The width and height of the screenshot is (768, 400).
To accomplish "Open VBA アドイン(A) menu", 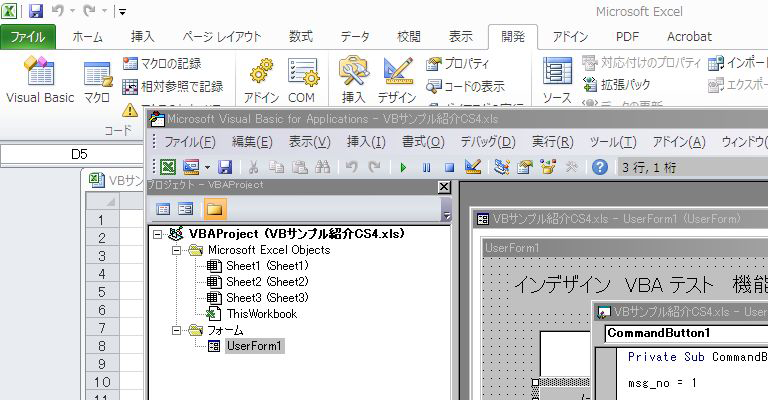I will point(679,142).
